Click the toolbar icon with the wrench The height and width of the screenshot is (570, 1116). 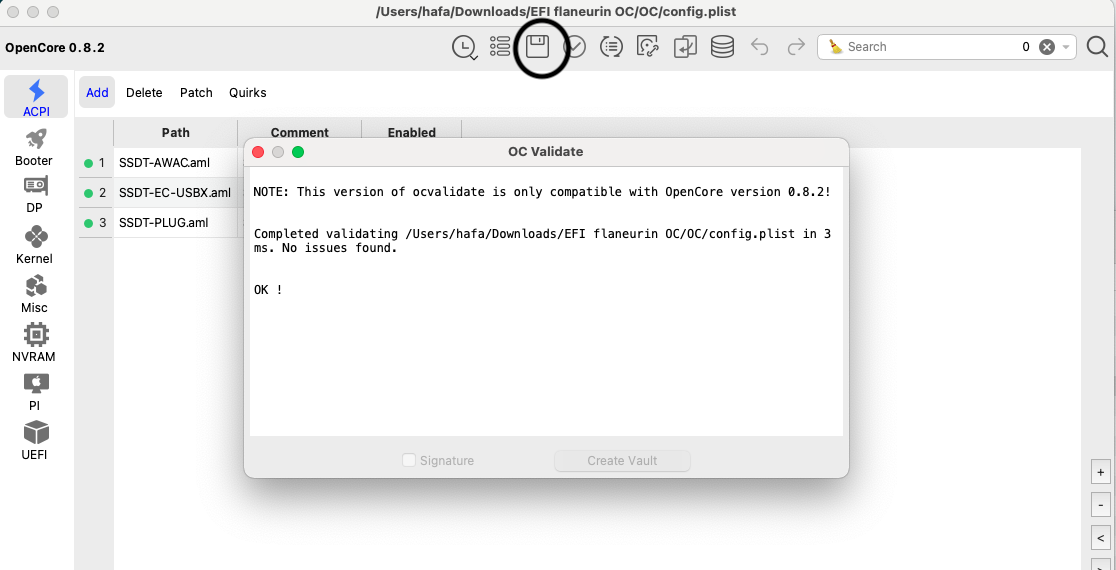click(647, 47)
